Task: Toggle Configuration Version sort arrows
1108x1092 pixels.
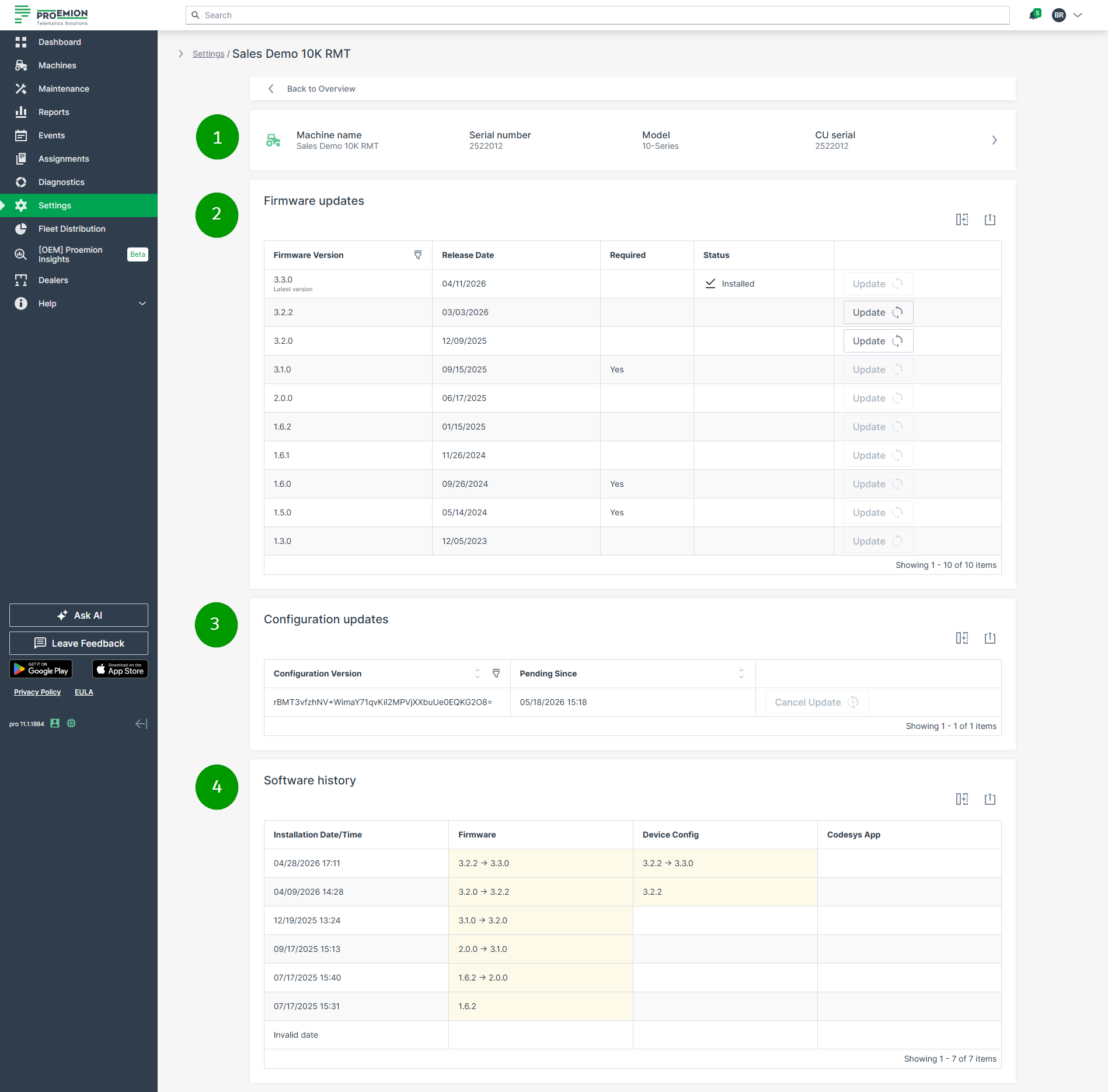Action: (478, 674)
